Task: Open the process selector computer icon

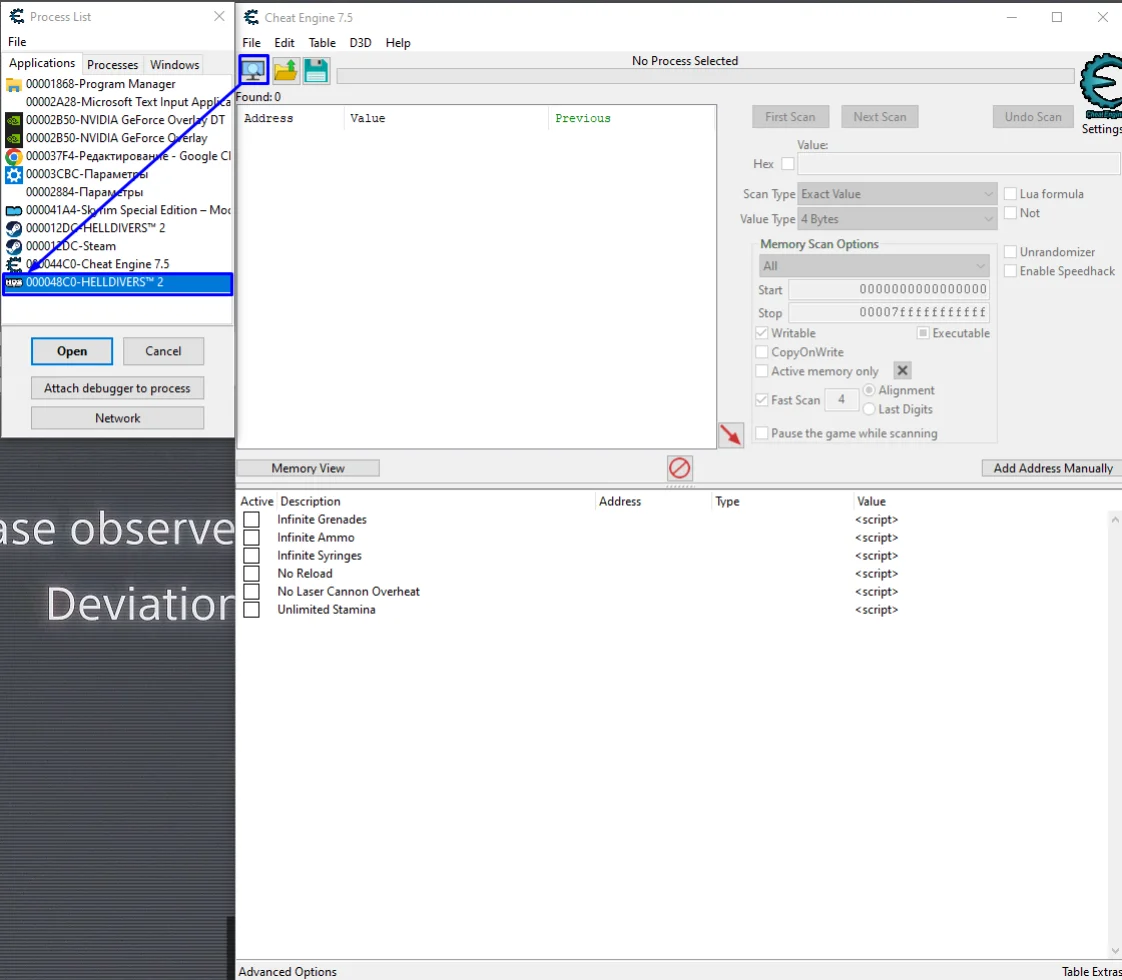Action: pyautogui.click(x=253, y=70)
